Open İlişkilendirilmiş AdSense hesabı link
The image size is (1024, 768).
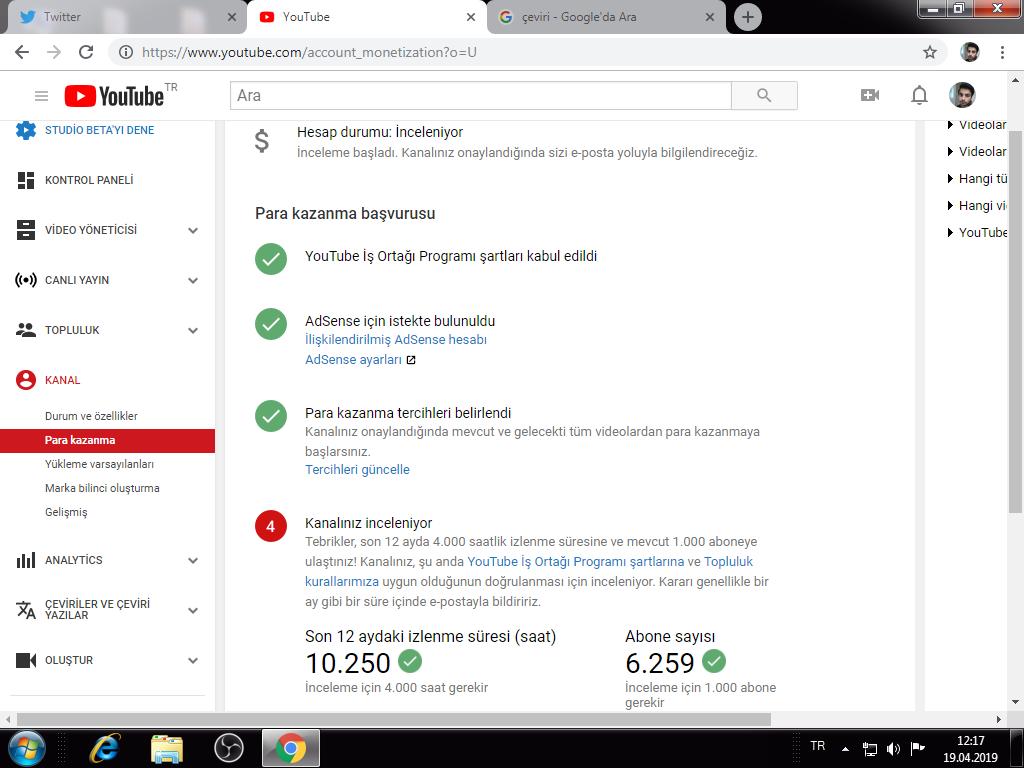click(x=396, y=340)
